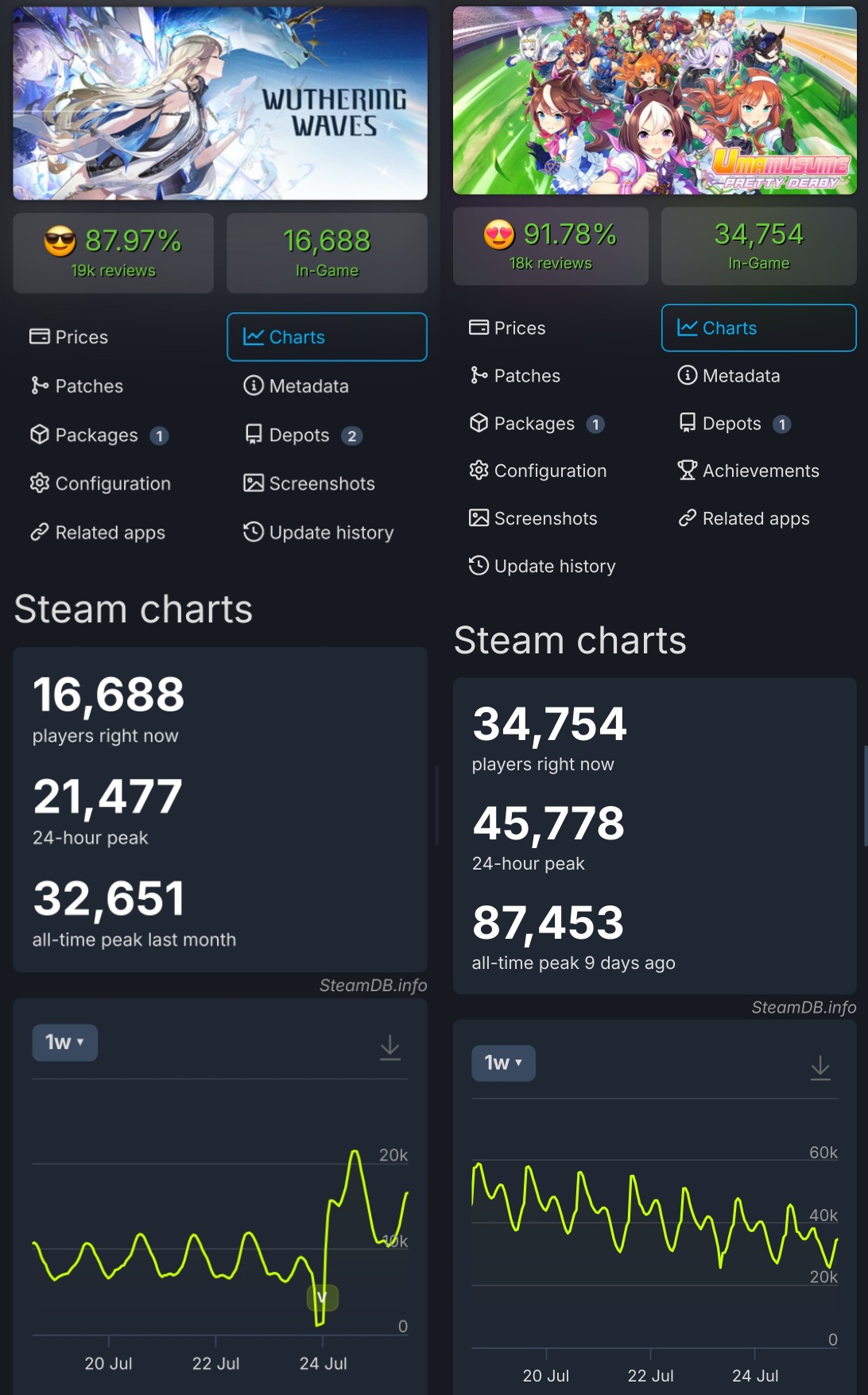Image resolution: width=868 pixels, height=1395 pixels.
Task: Open Packages under Wuthering Waves
Action: [x=99, y=436]
